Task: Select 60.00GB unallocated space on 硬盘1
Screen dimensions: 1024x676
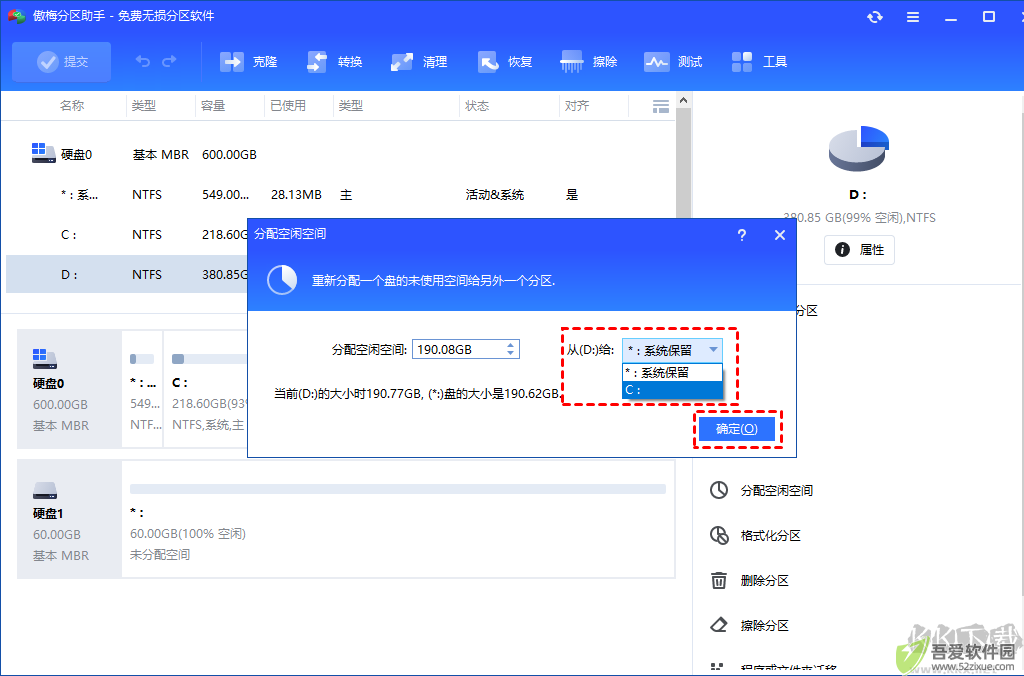Action: [398, 519]
